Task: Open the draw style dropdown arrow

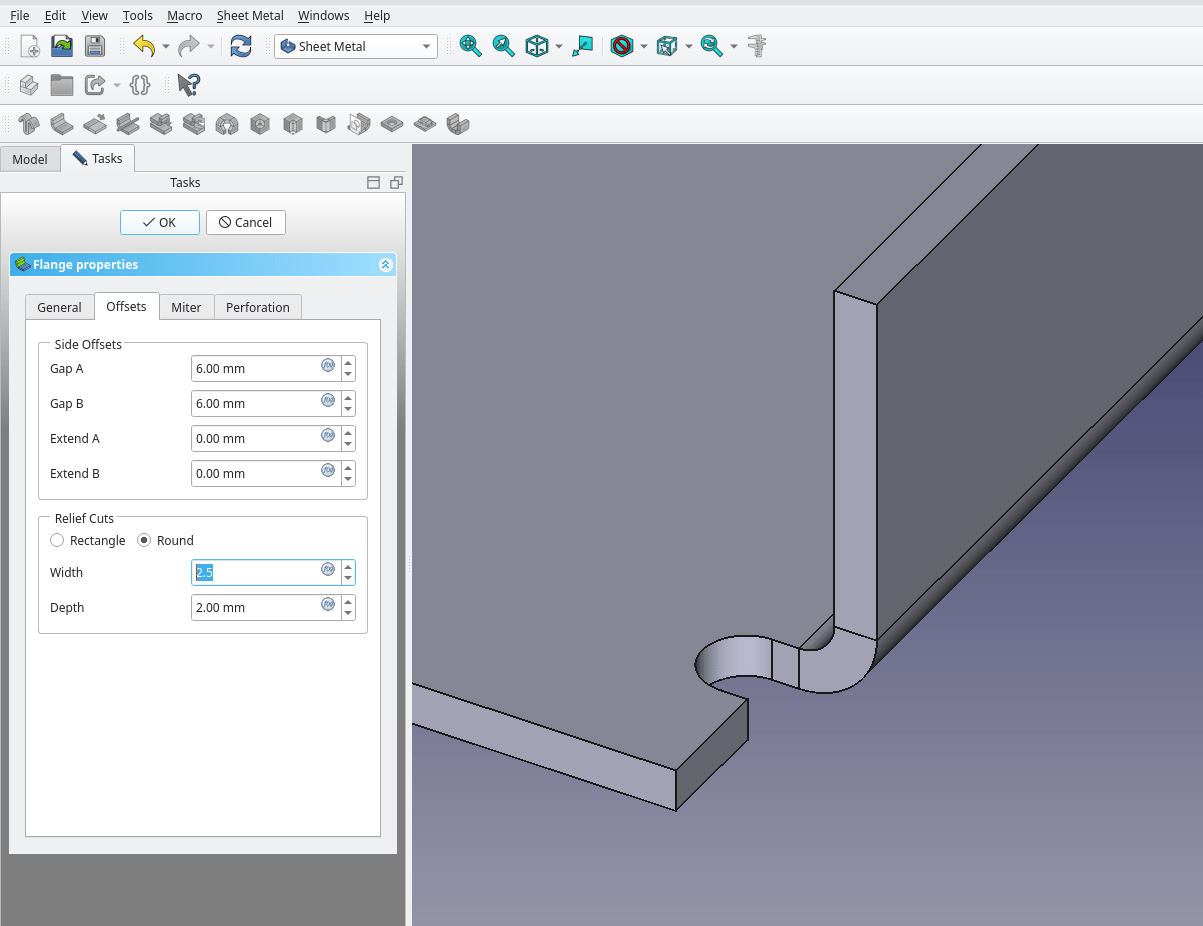Action: coord(644,46)
